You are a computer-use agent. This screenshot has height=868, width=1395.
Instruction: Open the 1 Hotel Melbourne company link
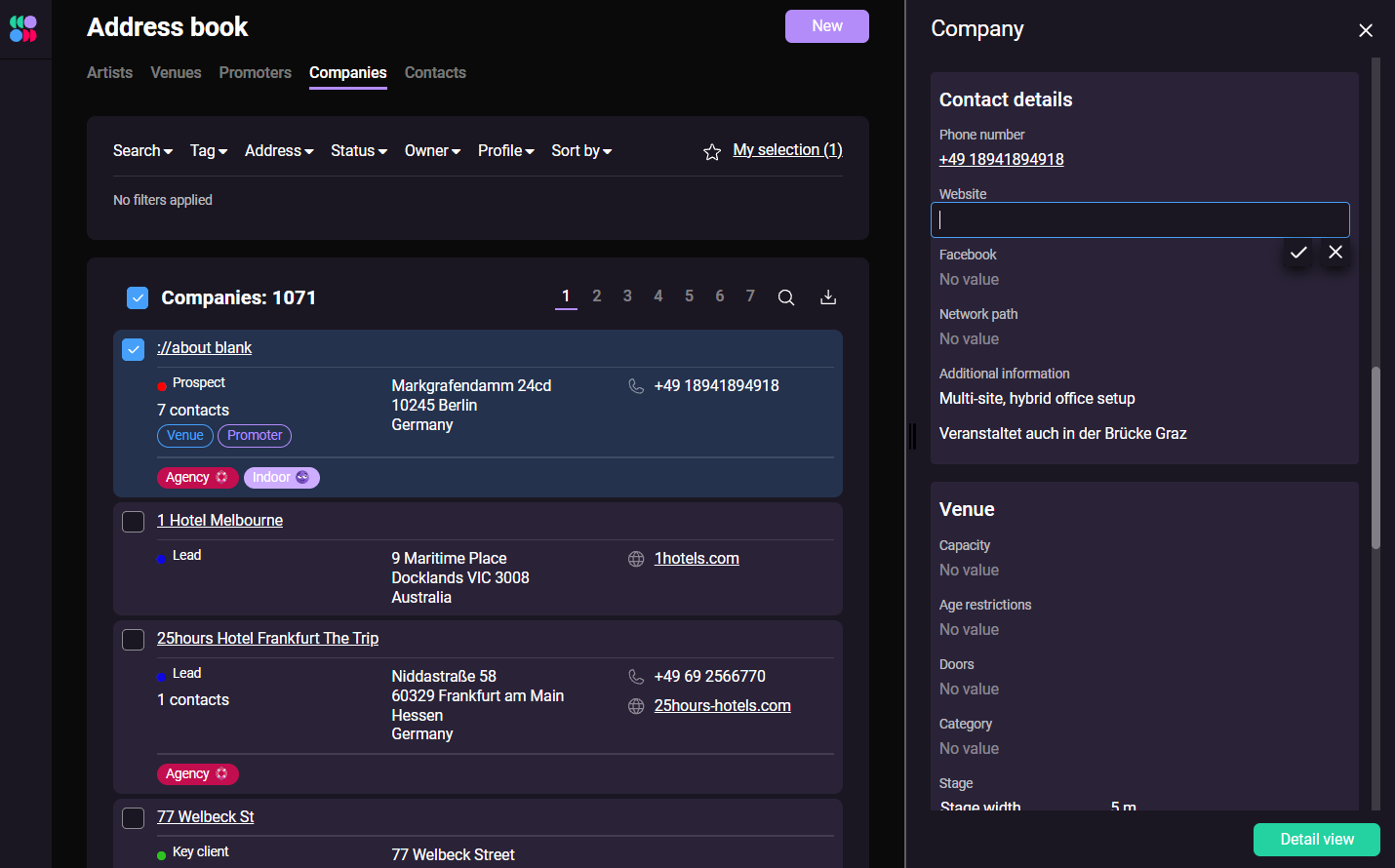click(219, 521)
